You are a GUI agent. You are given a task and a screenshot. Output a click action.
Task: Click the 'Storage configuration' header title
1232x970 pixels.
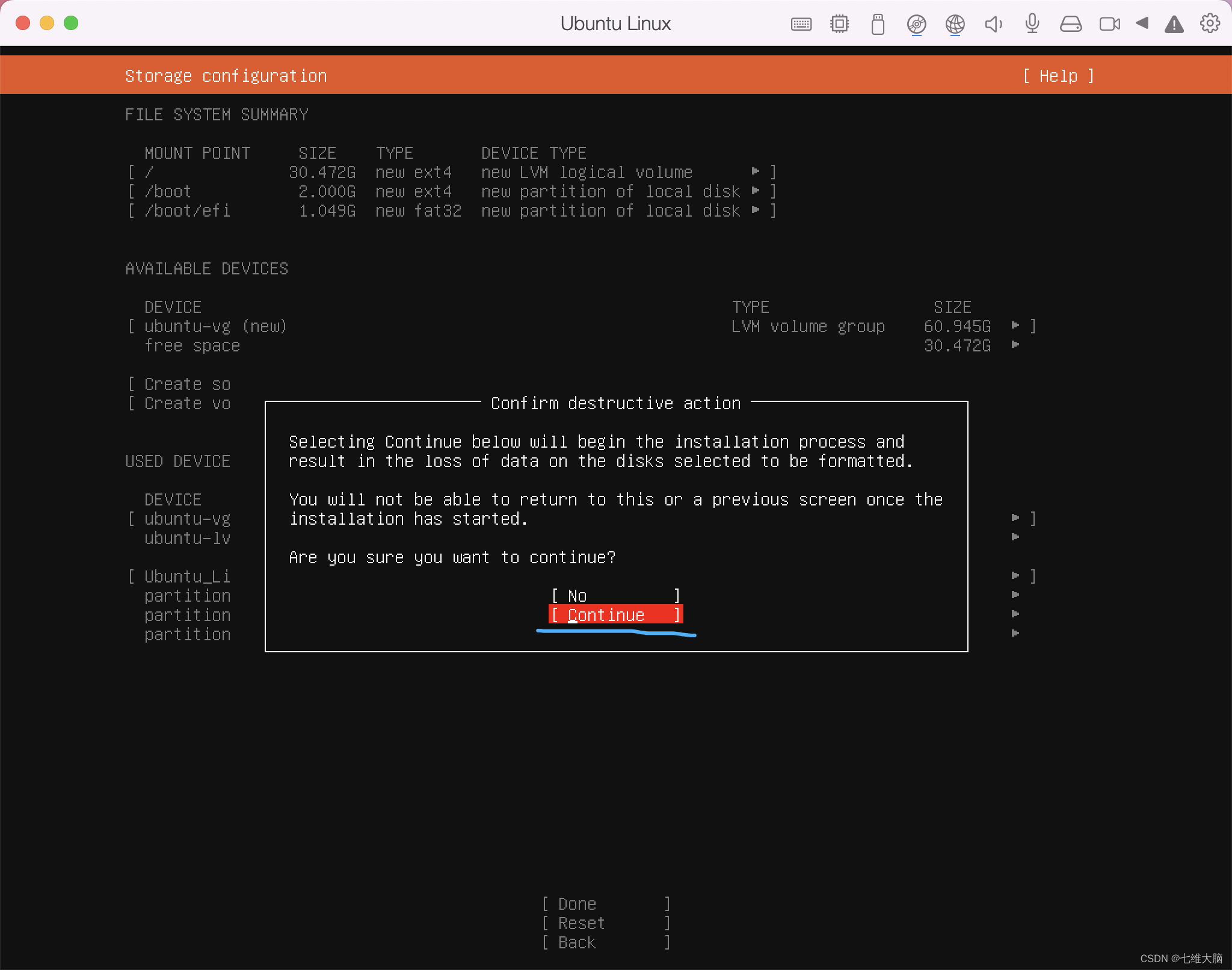coord(226,76)
